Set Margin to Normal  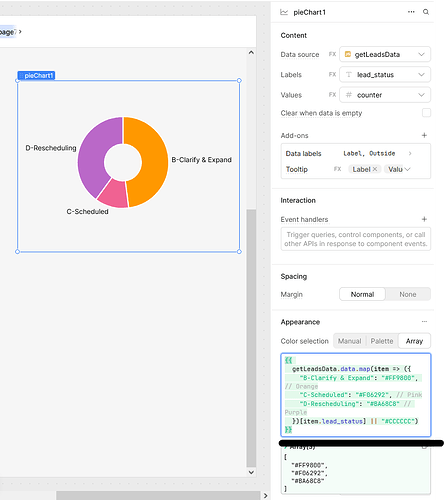(x=362, y=294)
